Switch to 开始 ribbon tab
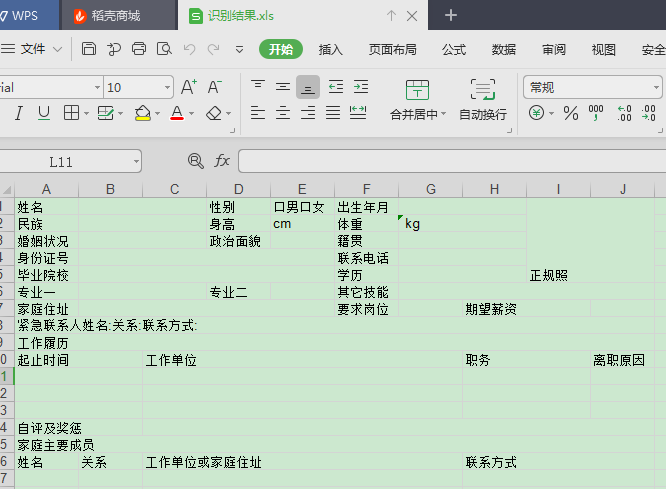 281,49
